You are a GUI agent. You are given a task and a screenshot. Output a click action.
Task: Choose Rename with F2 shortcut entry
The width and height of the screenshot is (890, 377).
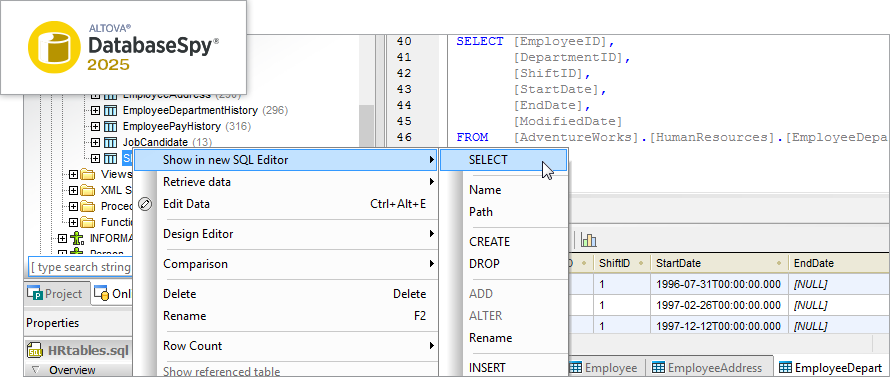(285, 316)
